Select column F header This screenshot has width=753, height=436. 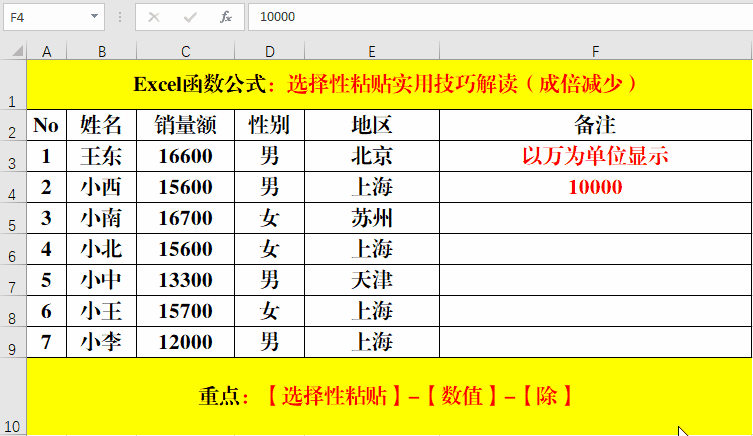(595, 51)
